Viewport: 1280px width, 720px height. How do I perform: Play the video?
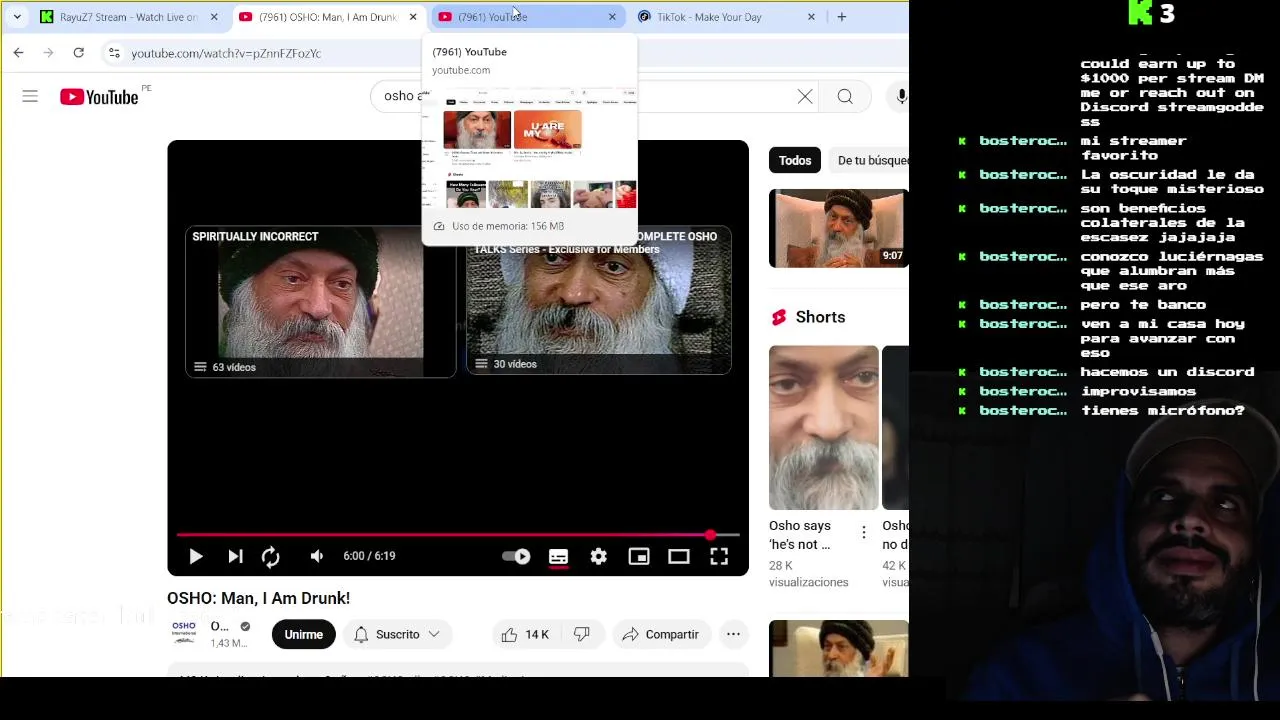[196, 556]
